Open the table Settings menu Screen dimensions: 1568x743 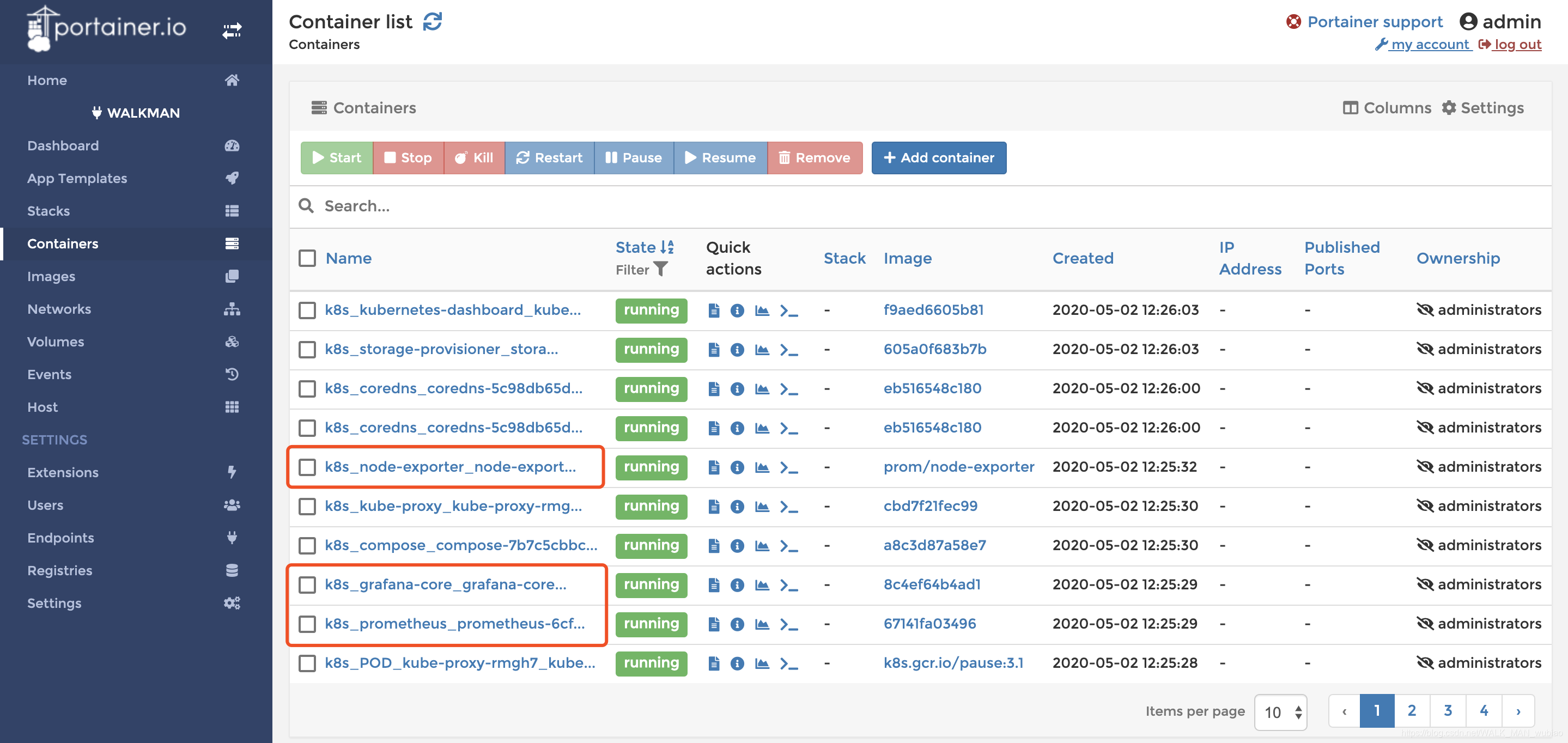[1483, 108]
